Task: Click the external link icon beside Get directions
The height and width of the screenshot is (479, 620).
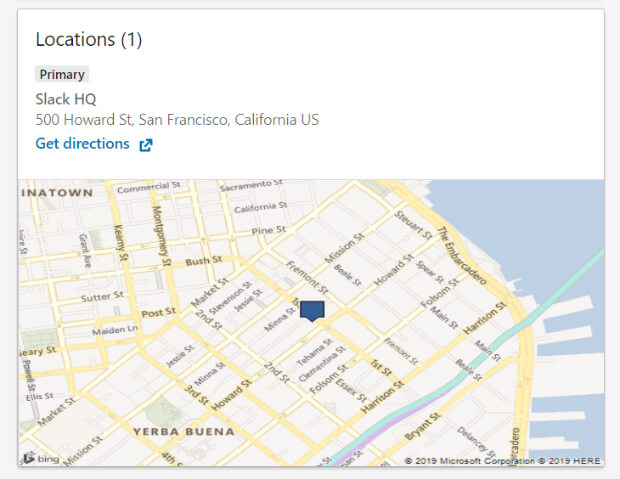Action: [x=146, y=145]
